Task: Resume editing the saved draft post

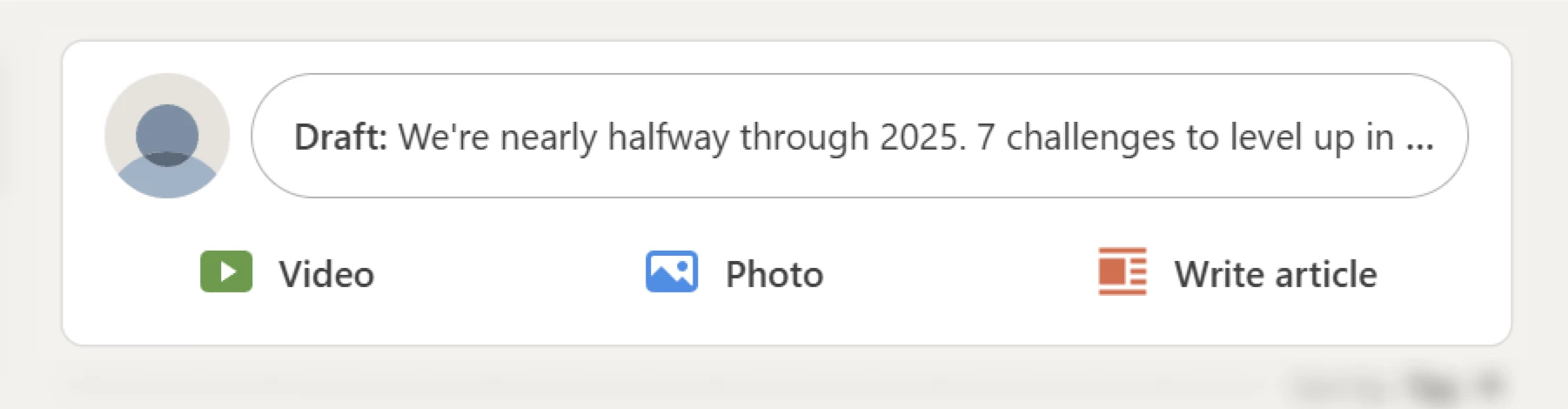Action: [860, 136]
